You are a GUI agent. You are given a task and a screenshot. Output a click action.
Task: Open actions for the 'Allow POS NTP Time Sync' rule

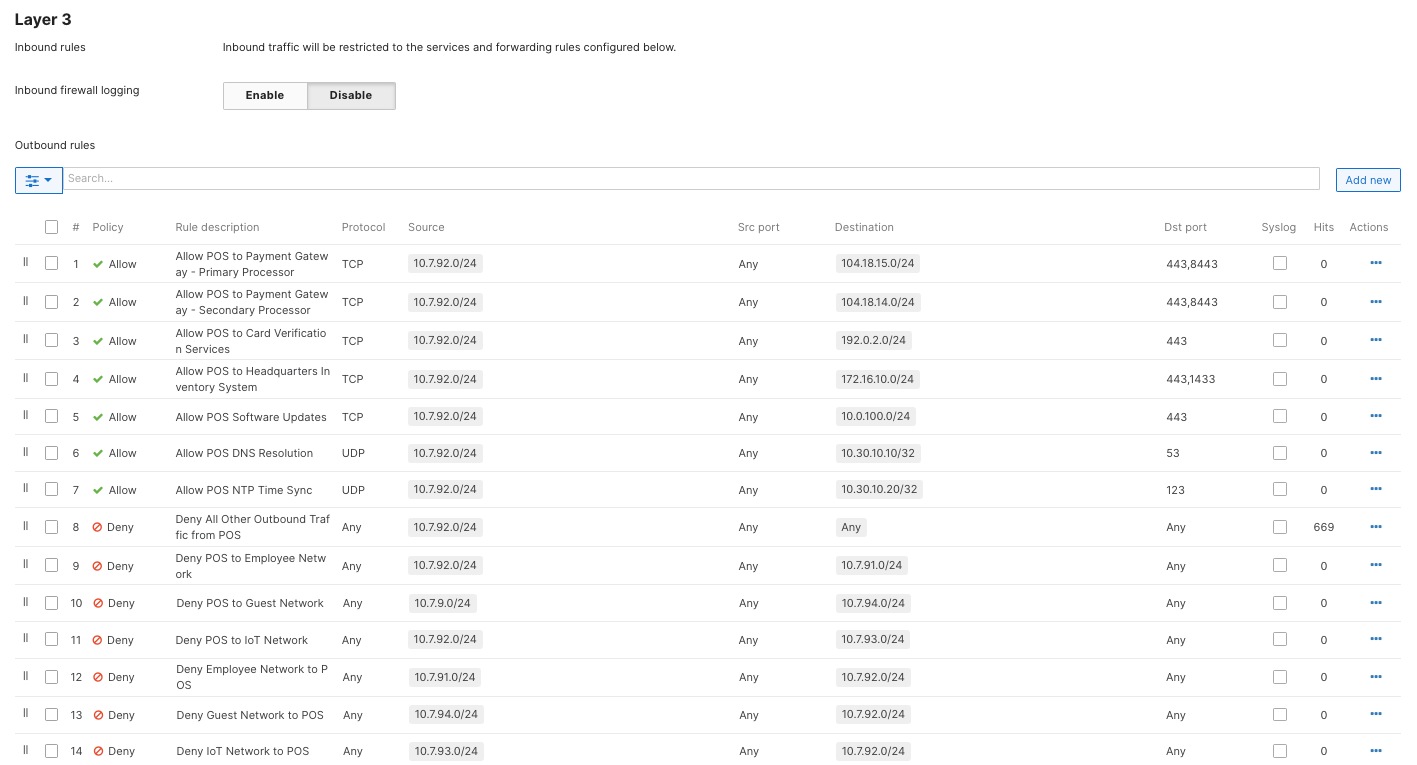(x=1375, y=489)
